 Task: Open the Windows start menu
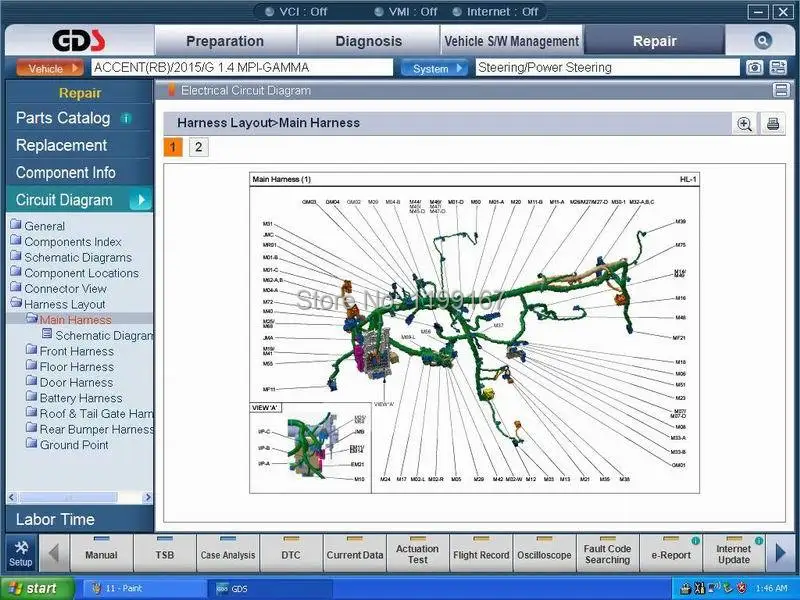37,588
